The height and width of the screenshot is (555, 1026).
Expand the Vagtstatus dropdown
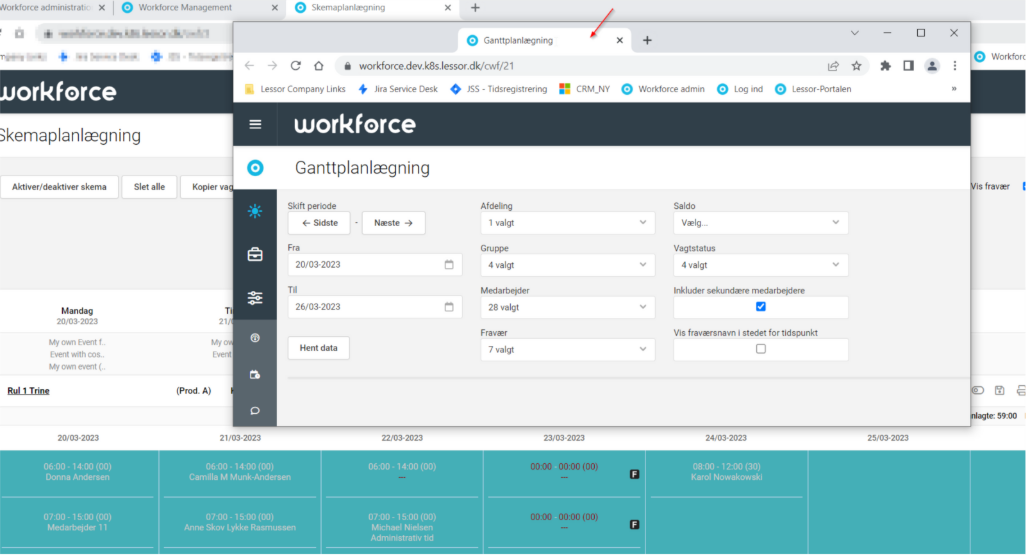(x=760, y=265)
